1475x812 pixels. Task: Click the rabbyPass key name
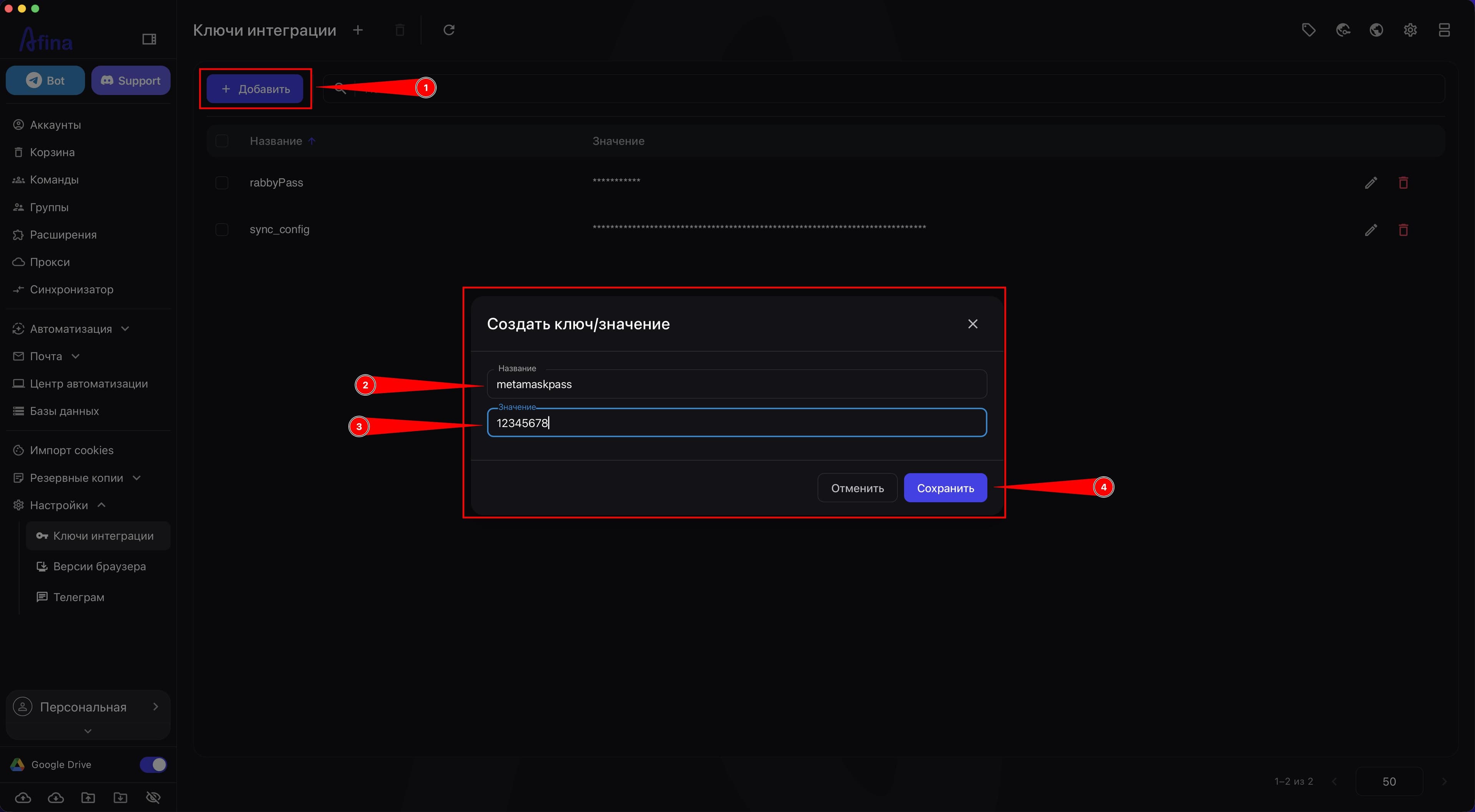point(276,183)
